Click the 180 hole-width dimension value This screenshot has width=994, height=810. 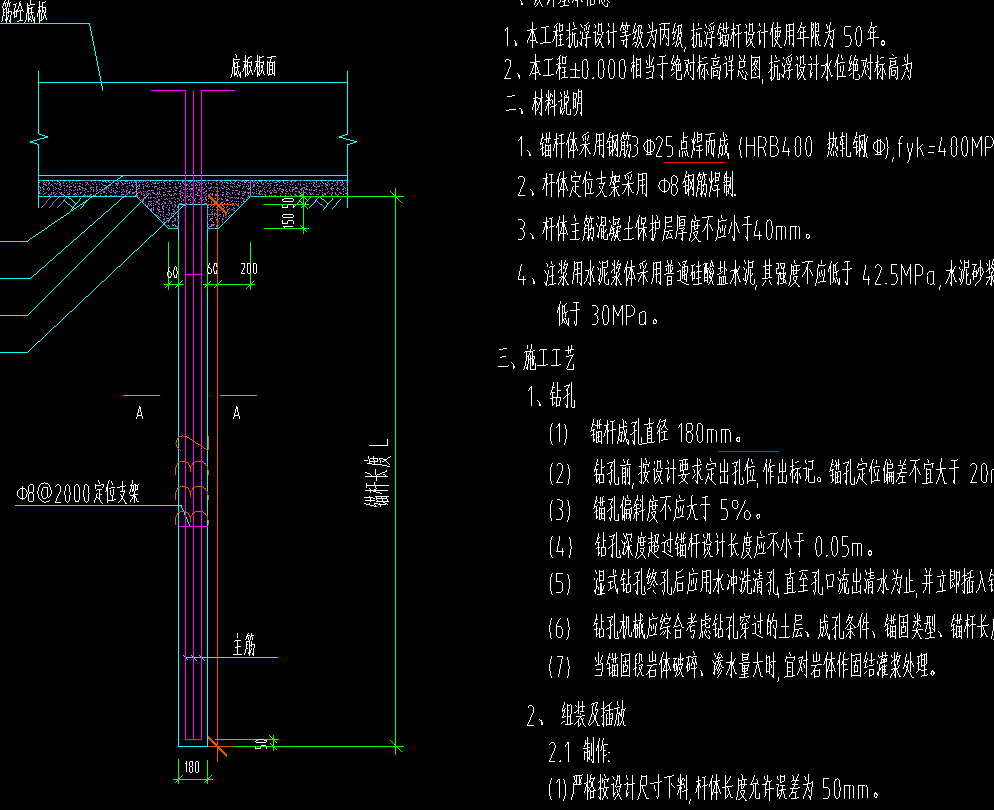point(192,768)
